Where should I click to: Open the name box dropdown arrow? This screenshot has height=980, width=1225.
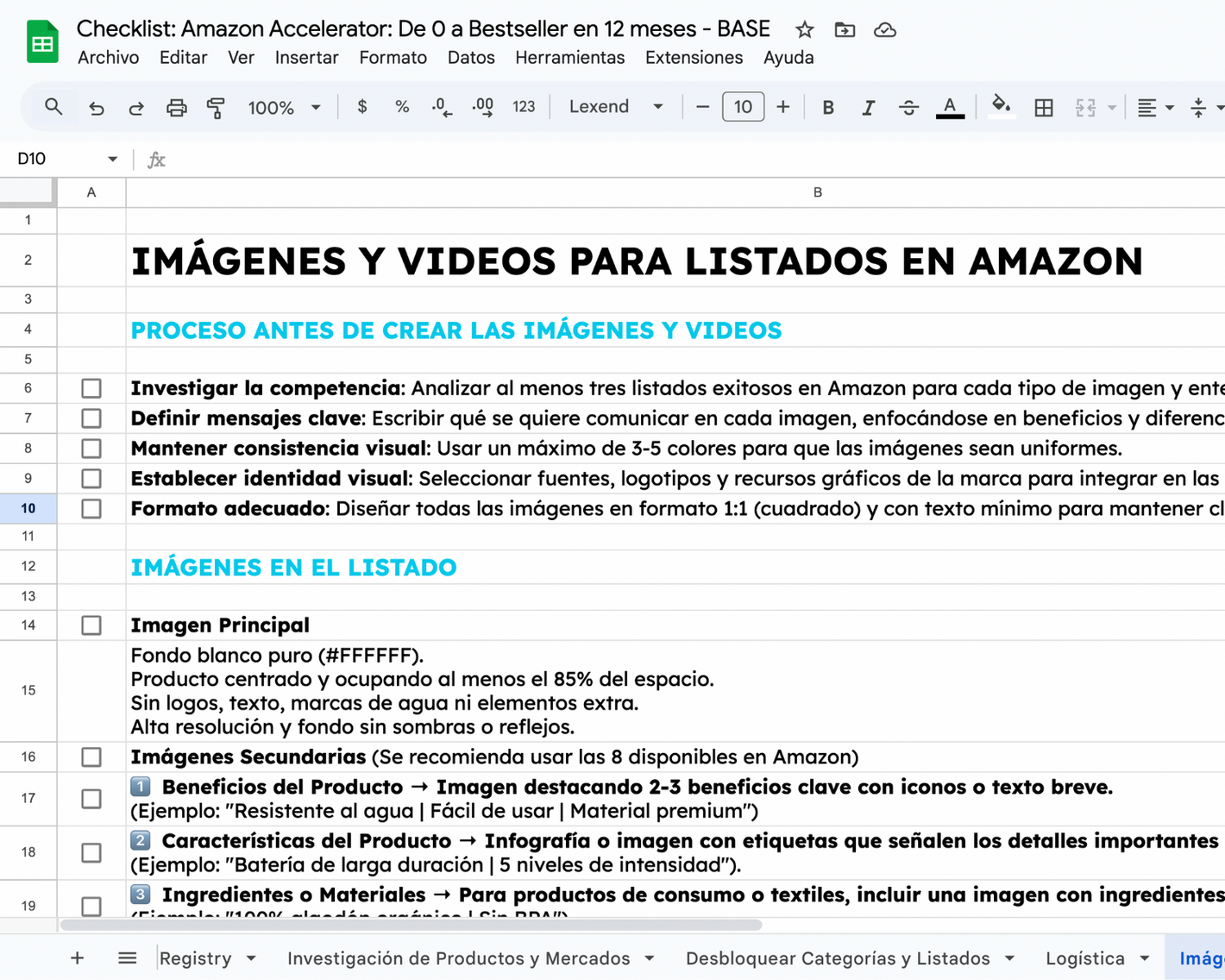pyautogui.click(x=112, y=159)
